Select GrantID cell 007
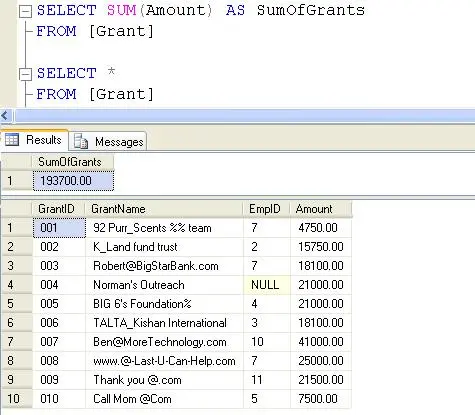The image size is (475, 415). pyautogui.click(x=59, y=342)
